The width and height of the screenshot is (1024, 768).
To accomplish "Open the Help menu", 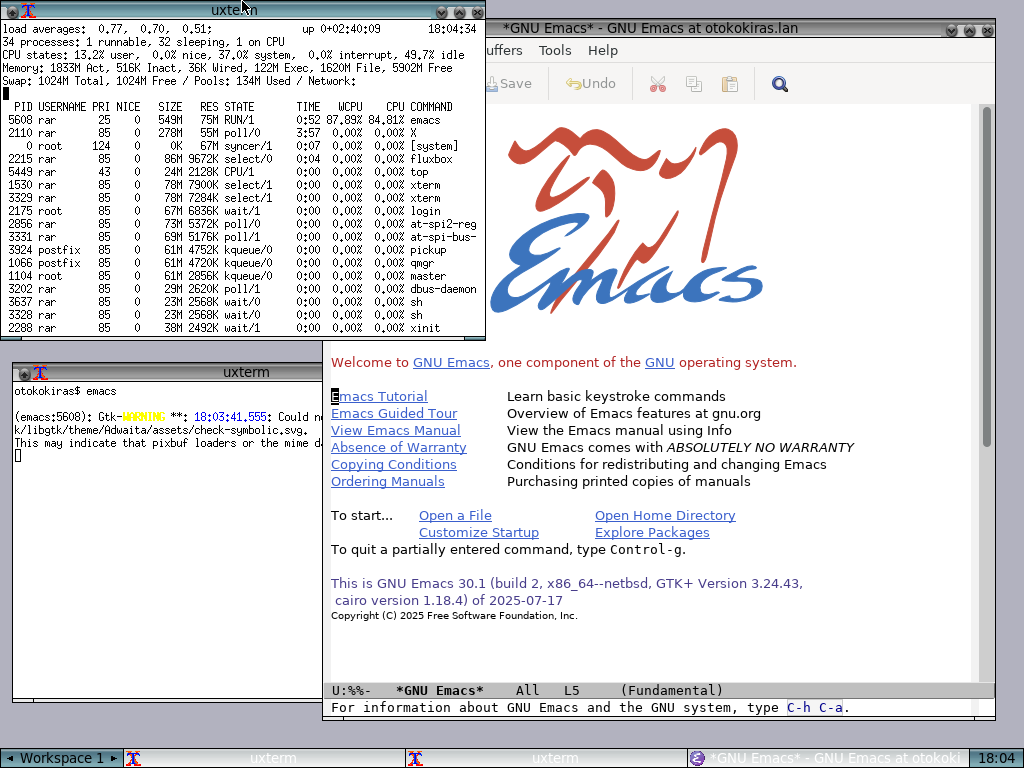I will coord(603,50).
